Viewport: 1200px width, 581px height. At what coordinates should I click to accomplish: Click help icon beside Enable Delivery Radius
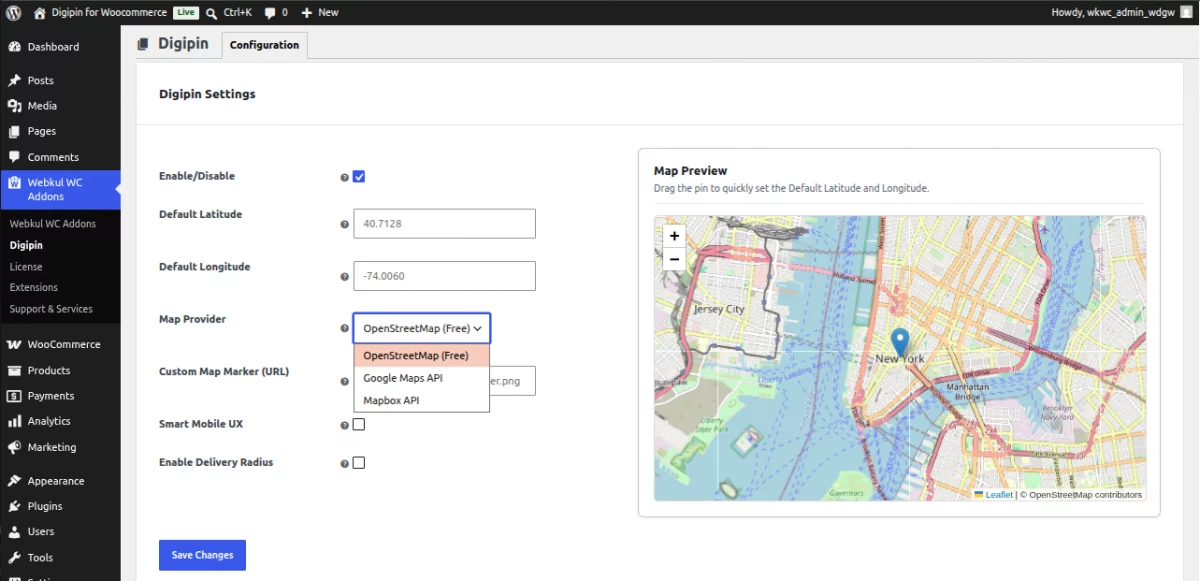click(x=345, y=464)
